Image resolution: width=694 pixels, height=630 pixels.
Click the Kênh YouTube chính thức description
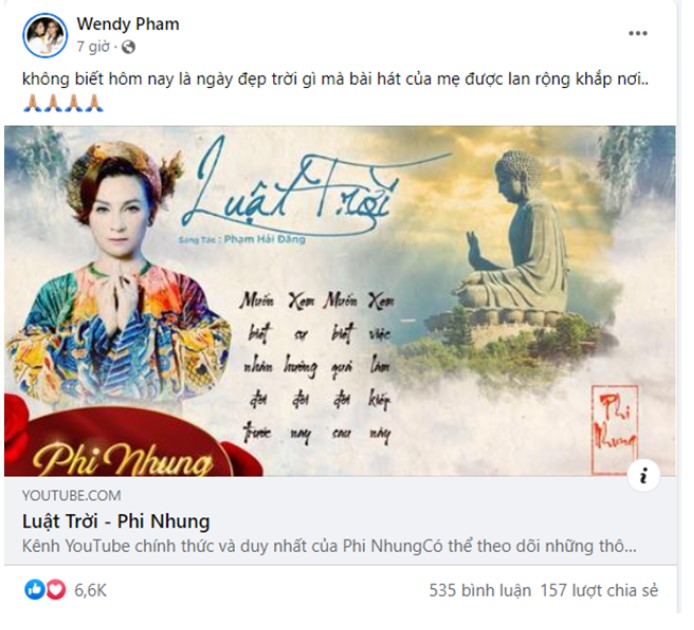(x=329, y=545)
